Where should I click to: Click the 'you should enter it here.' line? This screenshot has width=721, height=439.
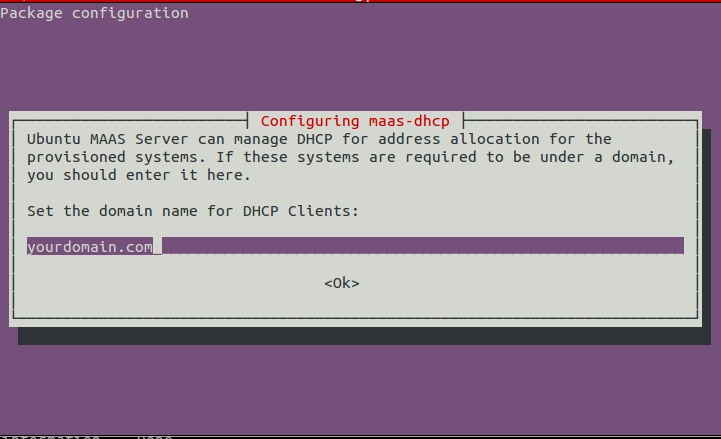(x=138, y=175)
